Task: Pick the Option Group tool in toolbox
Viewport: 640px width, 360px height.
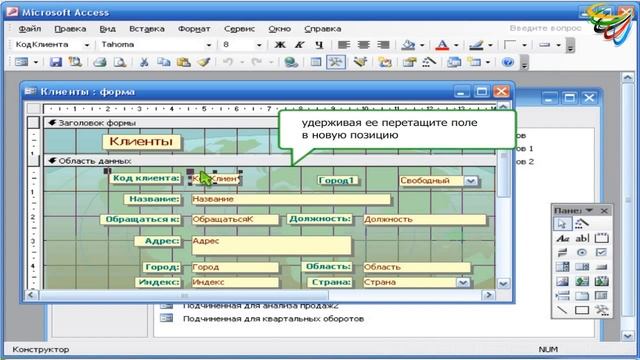Action: (x=602, y=238)
